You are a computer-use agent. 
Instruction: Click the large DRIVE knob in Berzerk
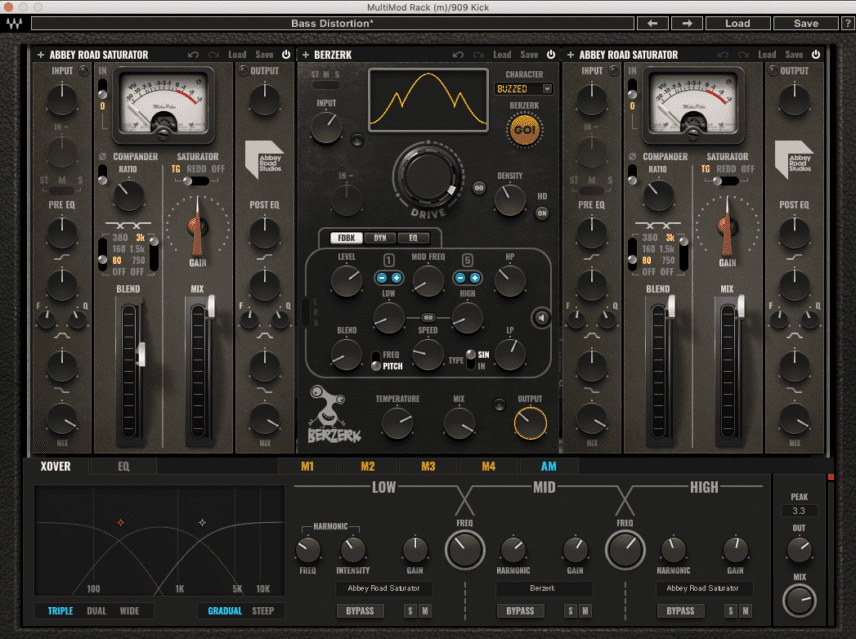pyautogui.click(x=428, y=176)
